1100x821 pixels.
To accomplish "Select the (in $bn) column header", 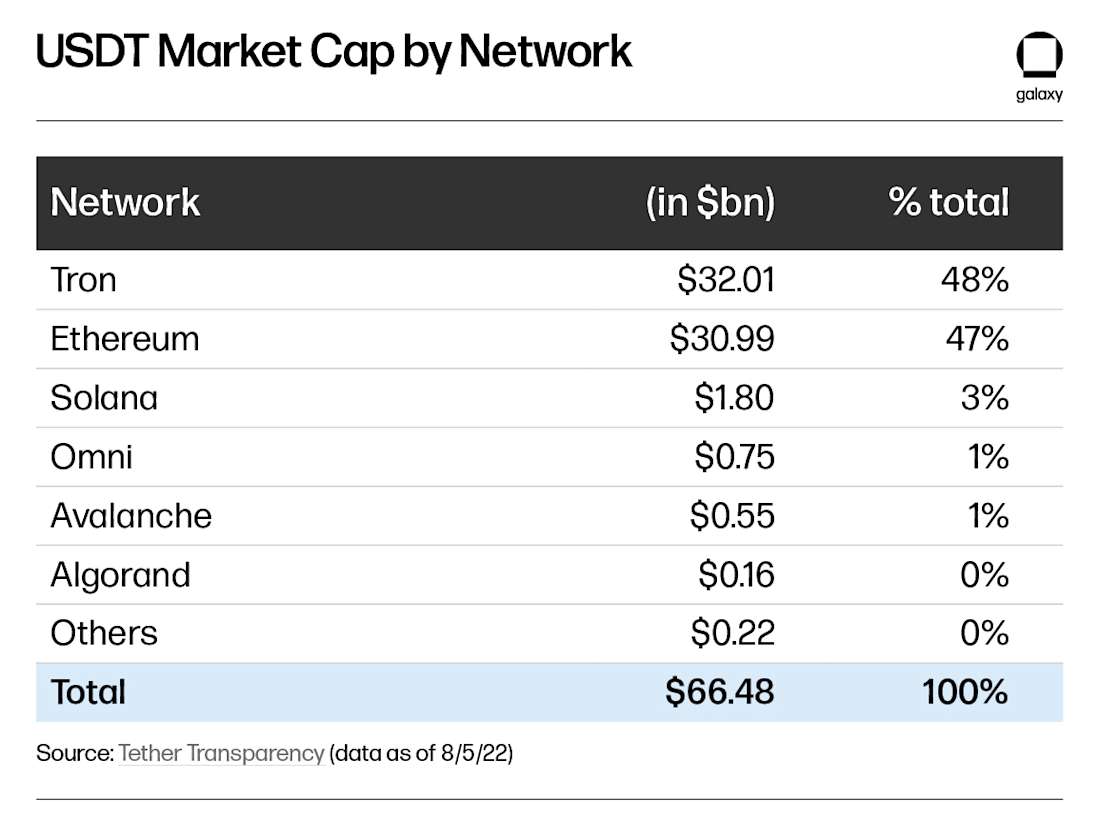I will point(710,203).
